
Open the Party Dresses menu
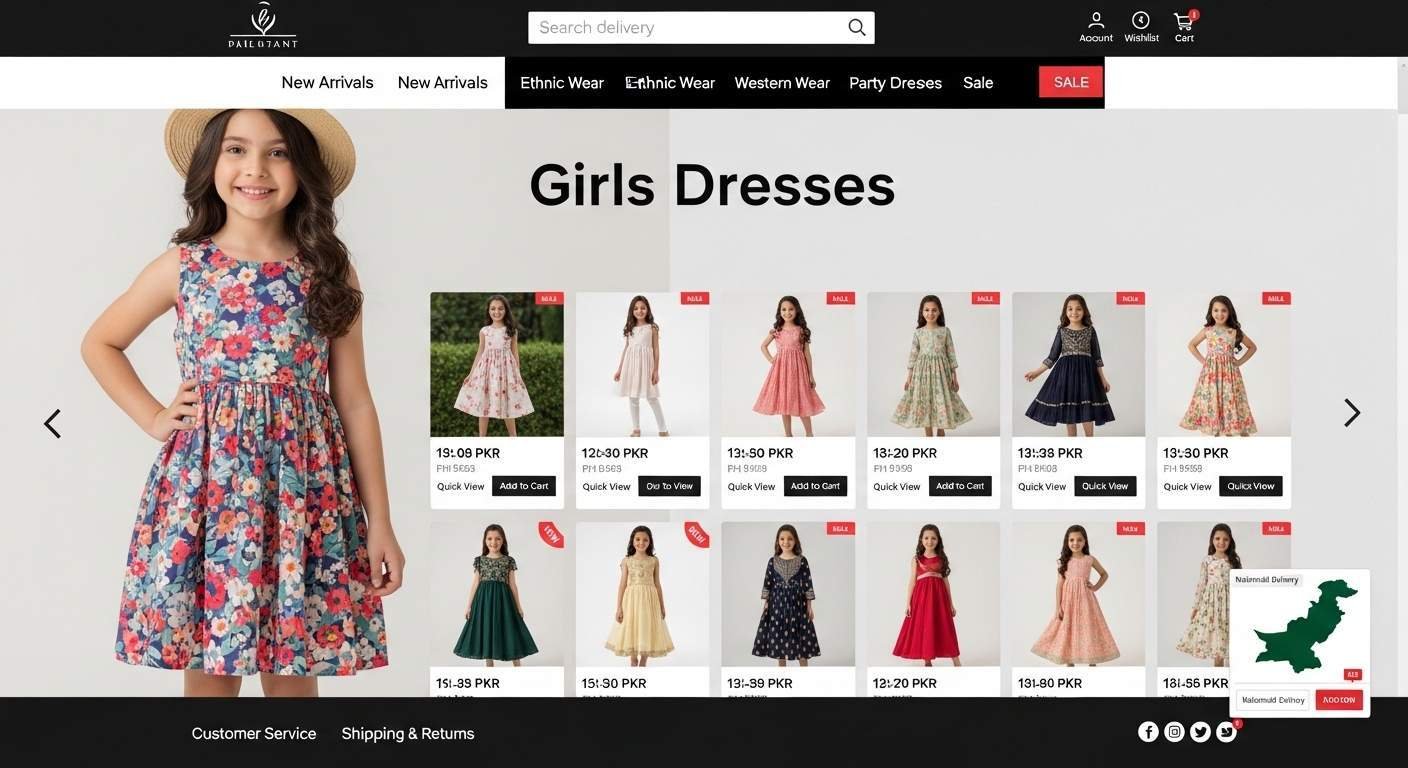tap(895, 82)
